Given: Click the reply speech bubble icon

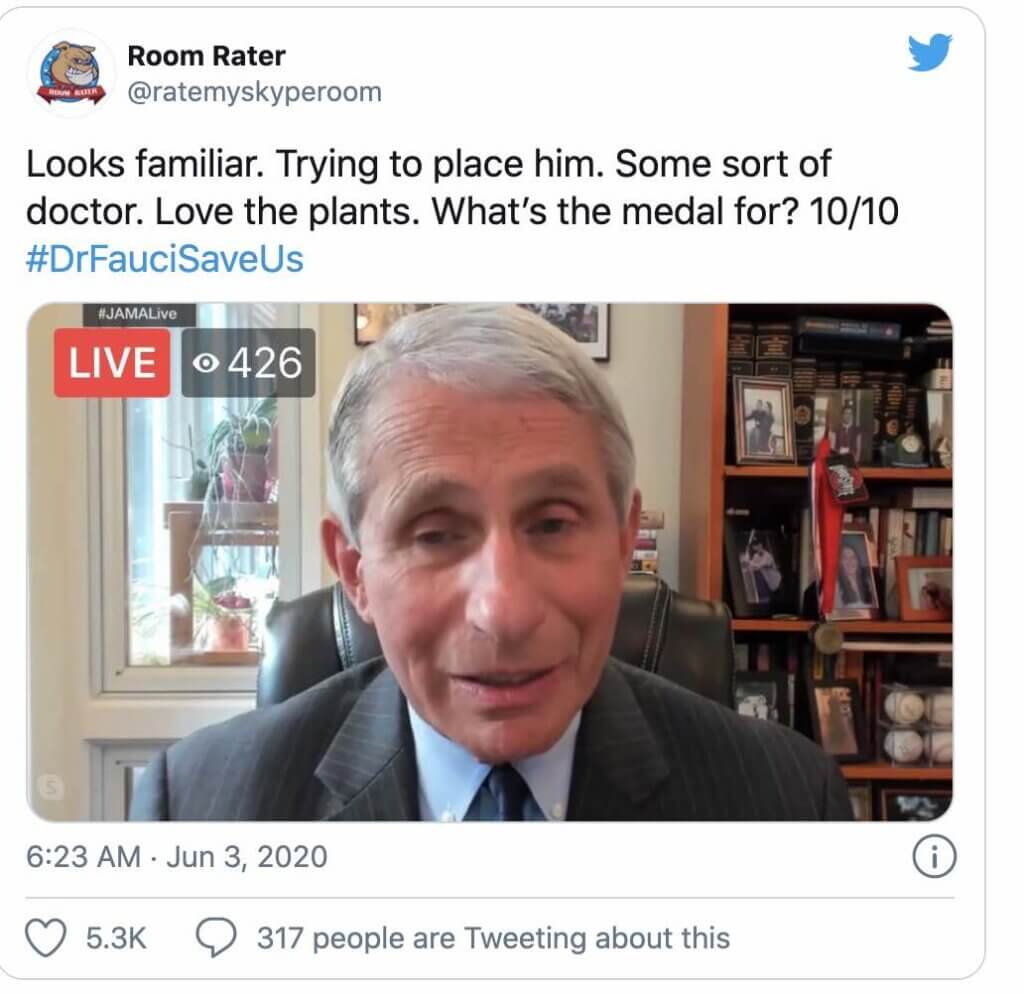Looking at the screenshot, I should [216, 938].
